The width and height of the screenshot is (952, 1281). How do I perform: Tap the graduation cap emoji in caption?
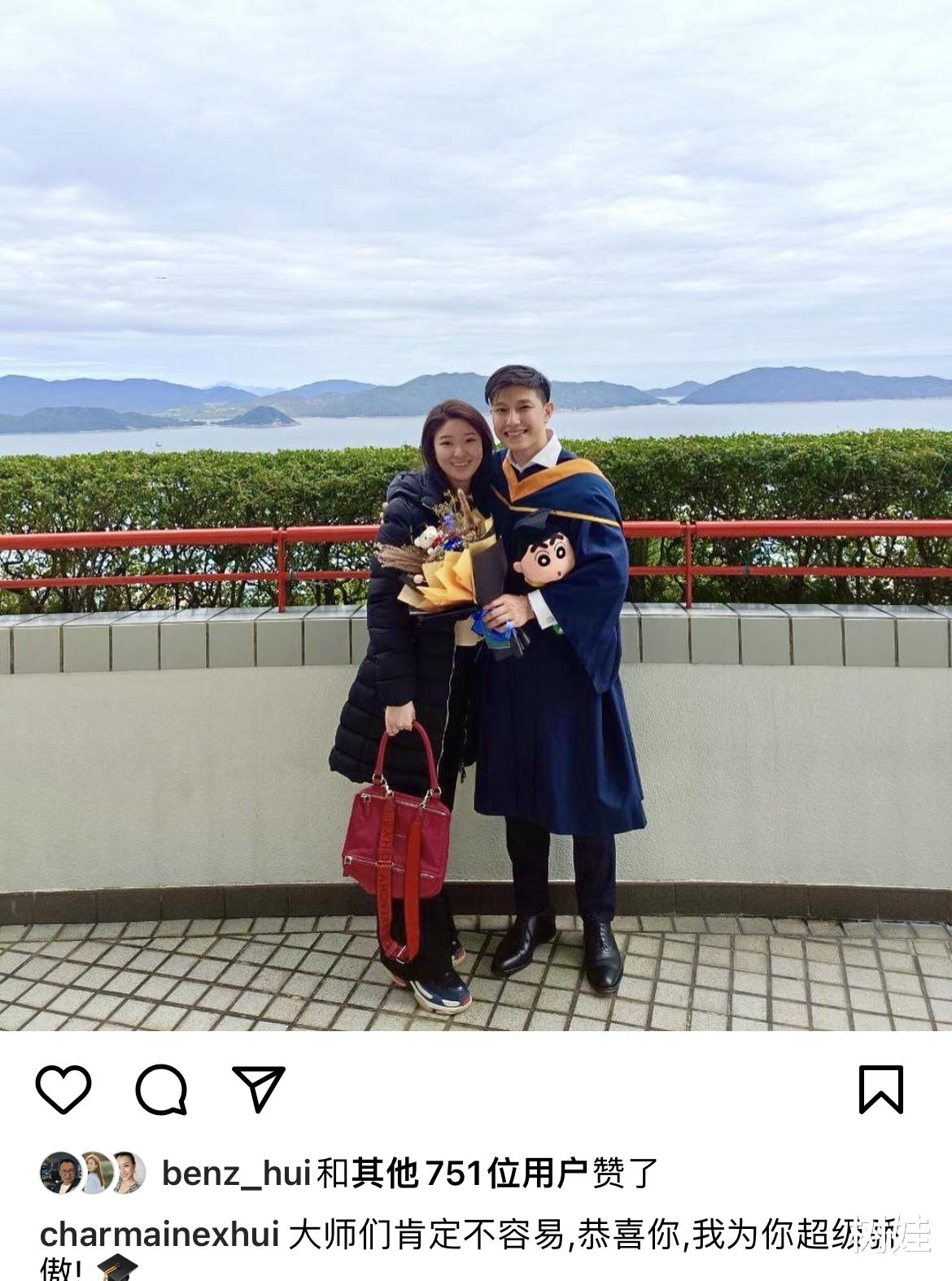point(118,1270)
